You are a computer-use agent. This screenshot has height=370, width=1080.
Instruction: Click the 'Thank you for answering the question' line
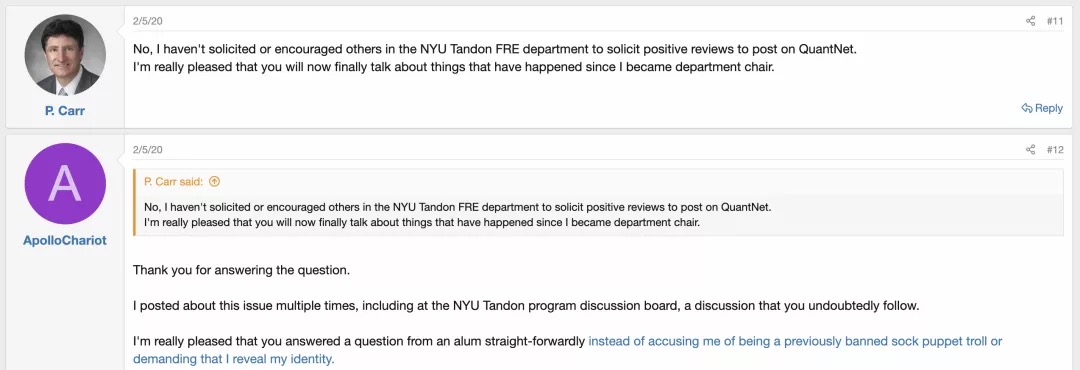click(242, 270)
